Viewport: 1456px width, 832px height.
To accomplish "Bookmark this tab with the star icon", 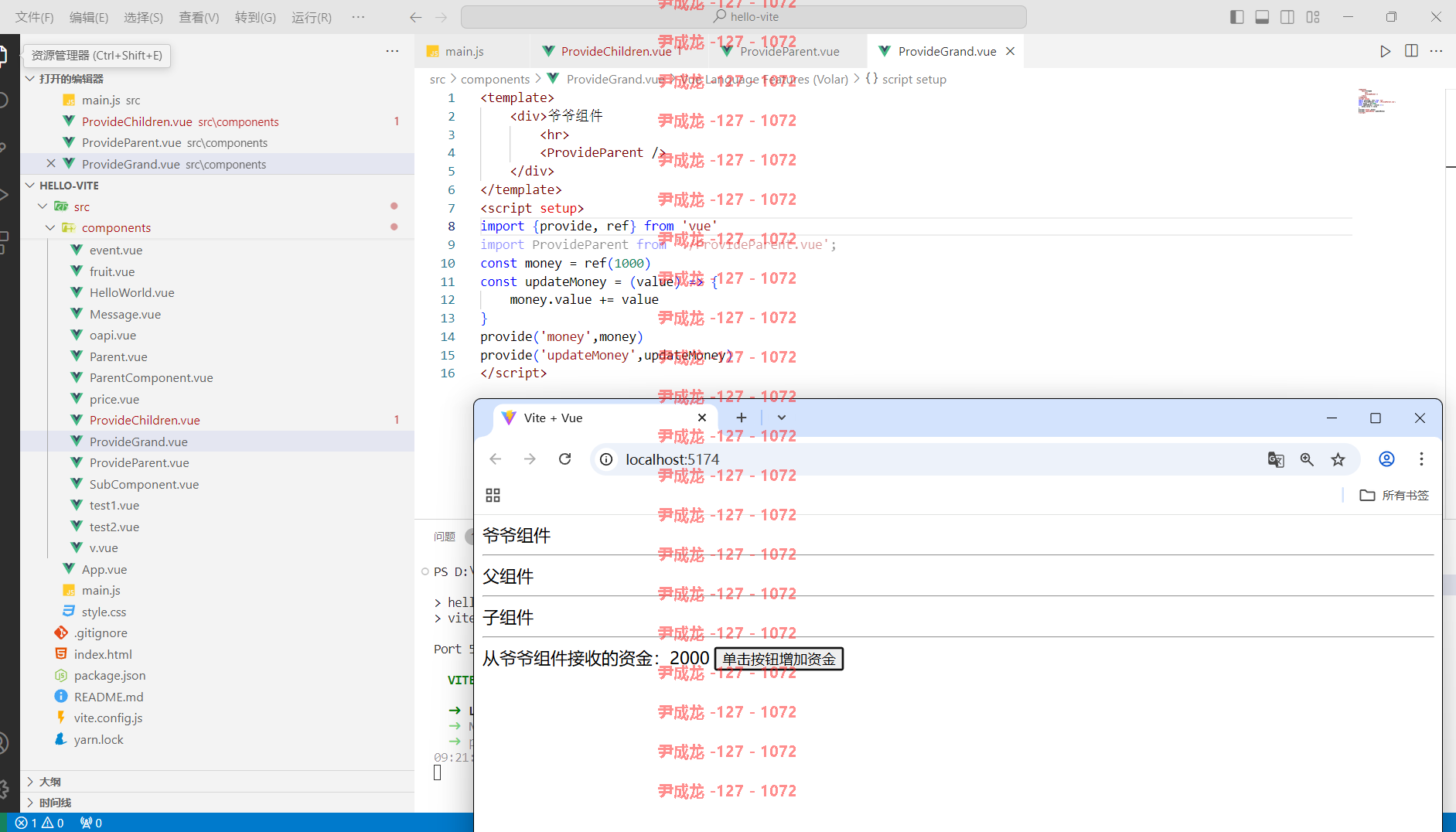I will click(1338, 459).
